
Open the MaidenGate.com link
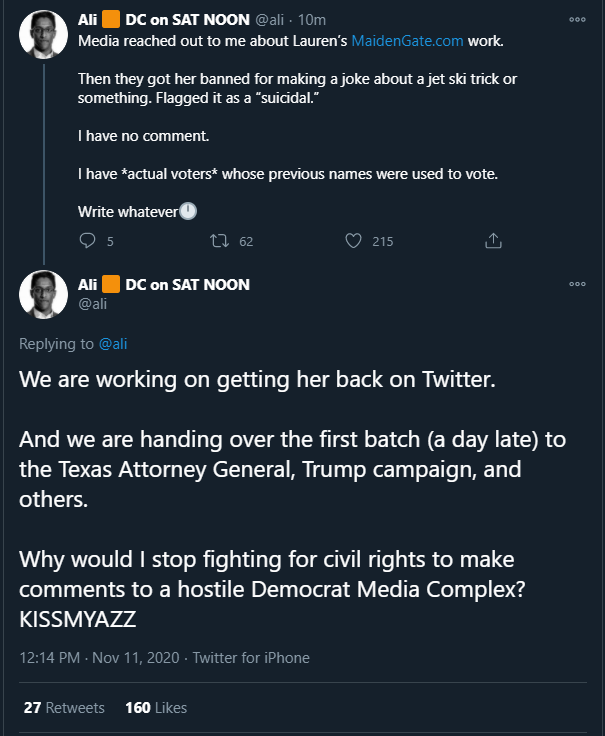tap(407, 40)
